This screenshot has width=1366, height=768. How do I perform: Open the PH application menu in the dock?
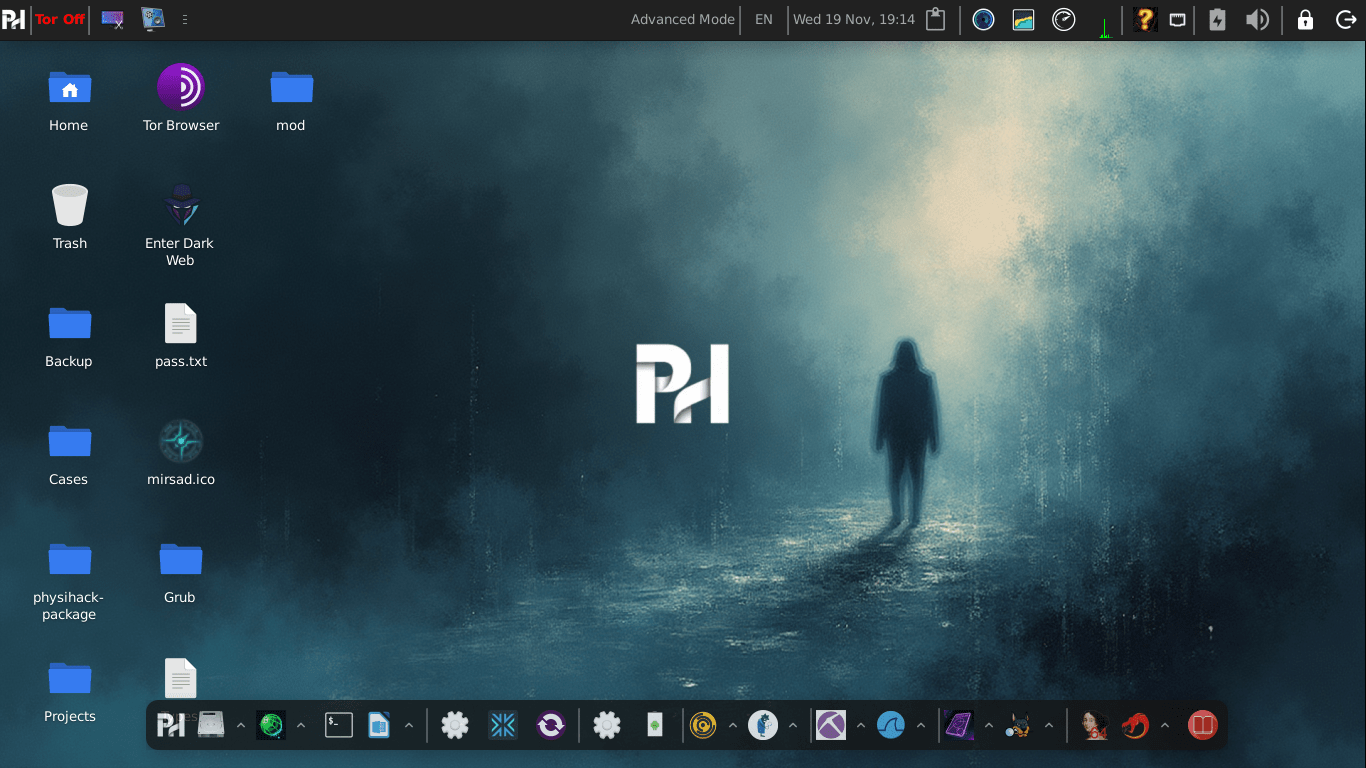(x=170, y=725)
